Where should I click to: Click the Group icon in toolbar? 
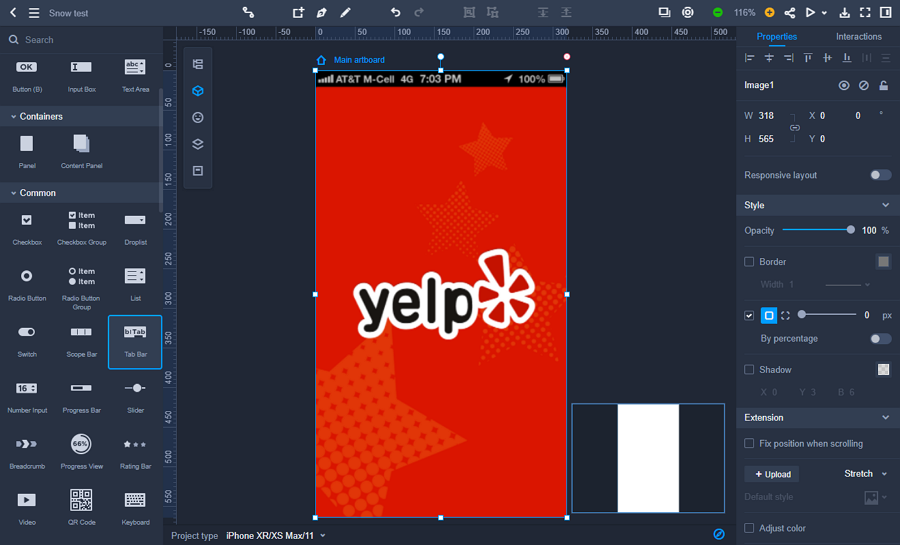[469, 12]
